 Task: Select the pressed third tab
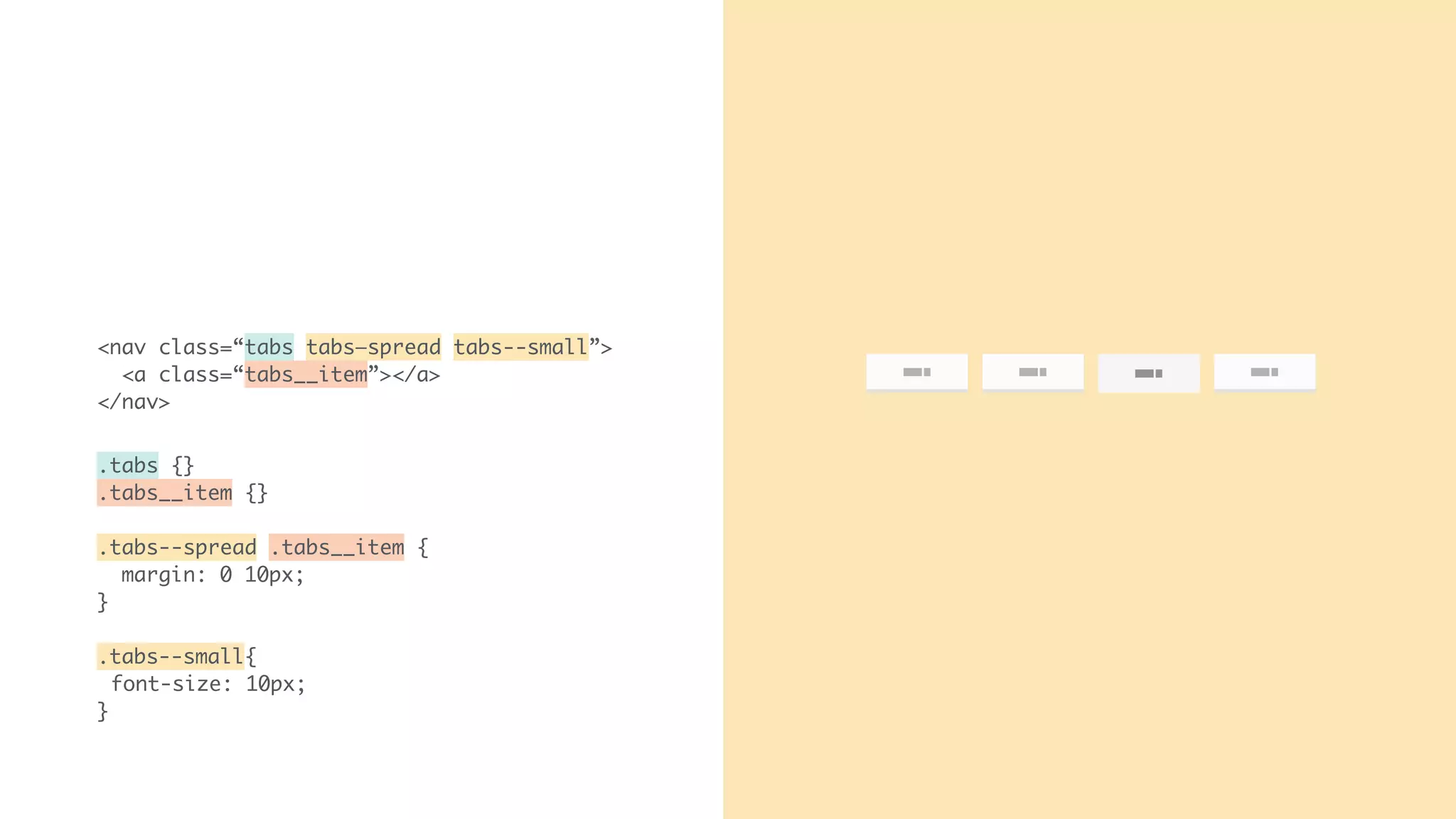click(x=1148, y=373)
